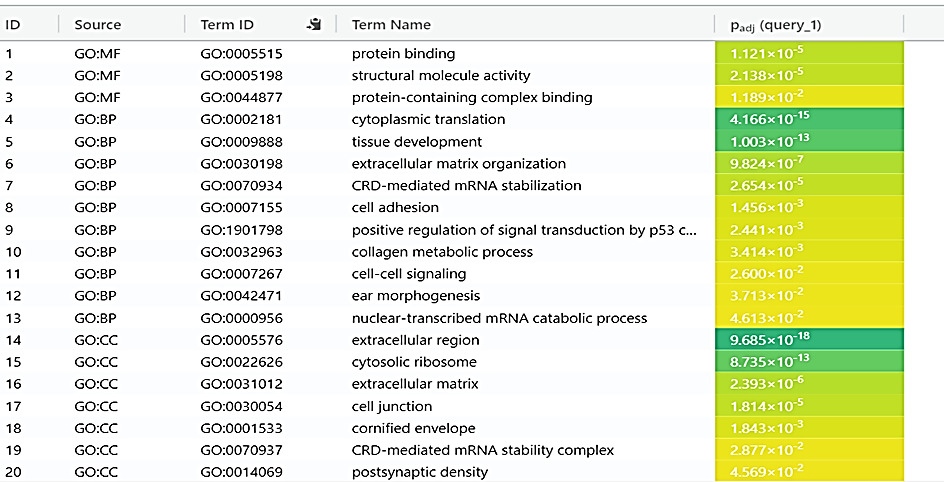The width and height of the screenshot is (944, 482).
Task: Open the GO:0005515 term ID link
Action: click(x=239, y=54)
